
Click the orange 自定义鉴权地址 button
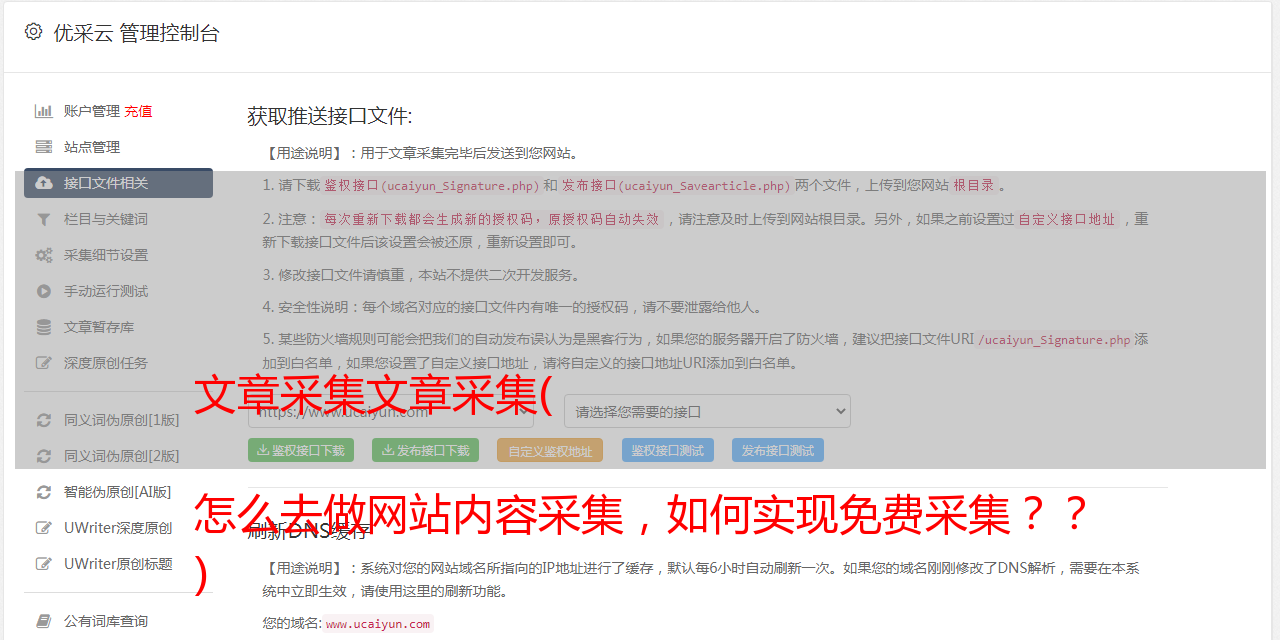coord(550,450)
